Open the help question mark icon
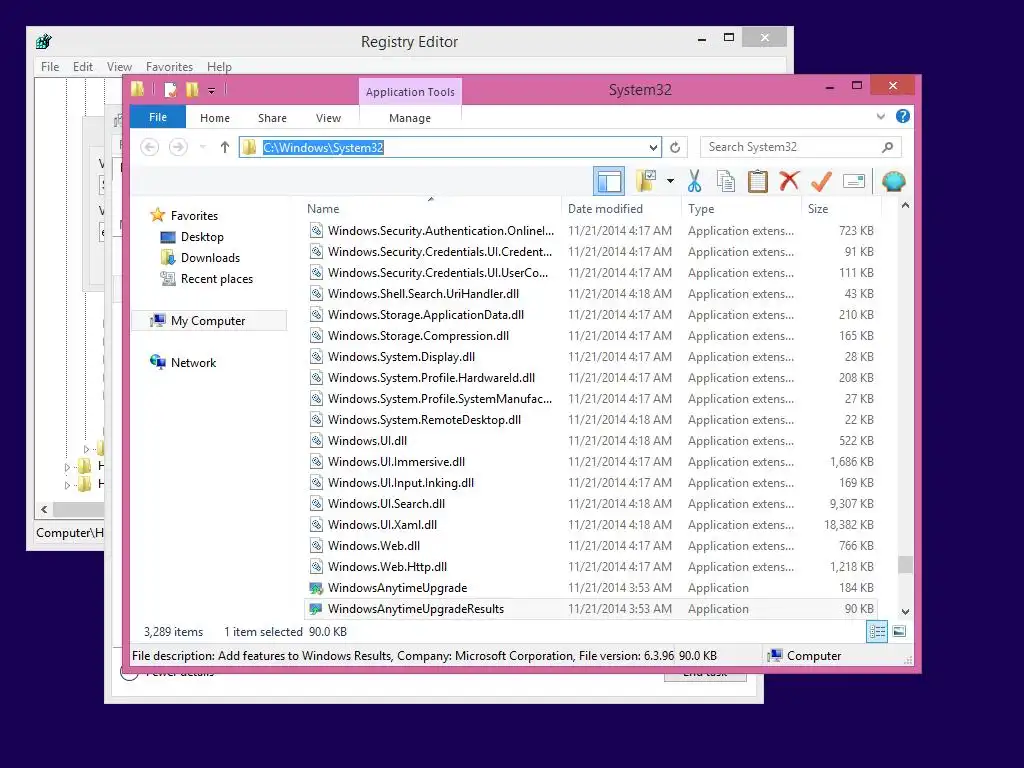The image size is (1024, 768). 903,116
